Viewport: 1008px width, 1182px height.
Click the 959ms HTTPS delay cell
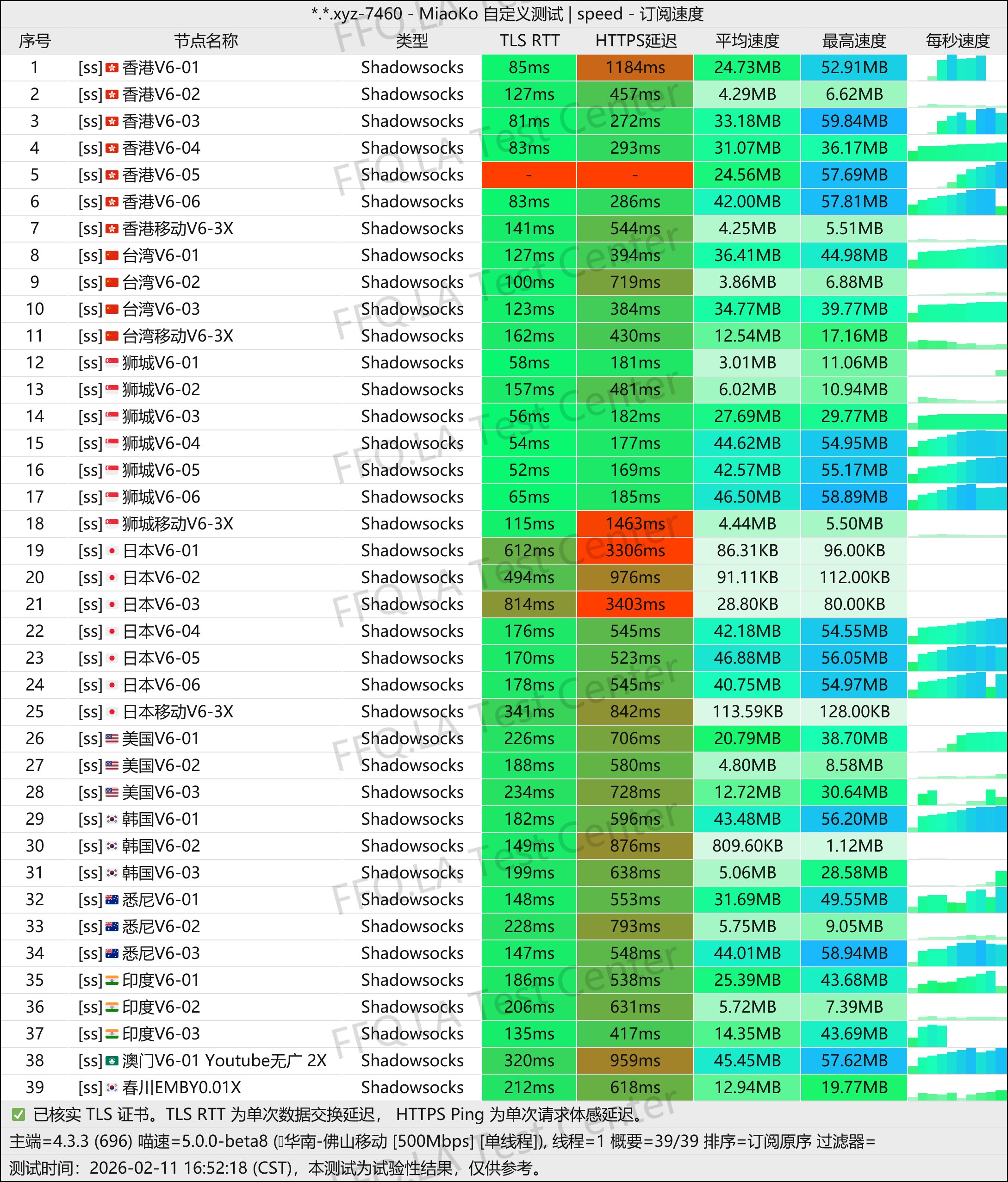point(635,1060)
